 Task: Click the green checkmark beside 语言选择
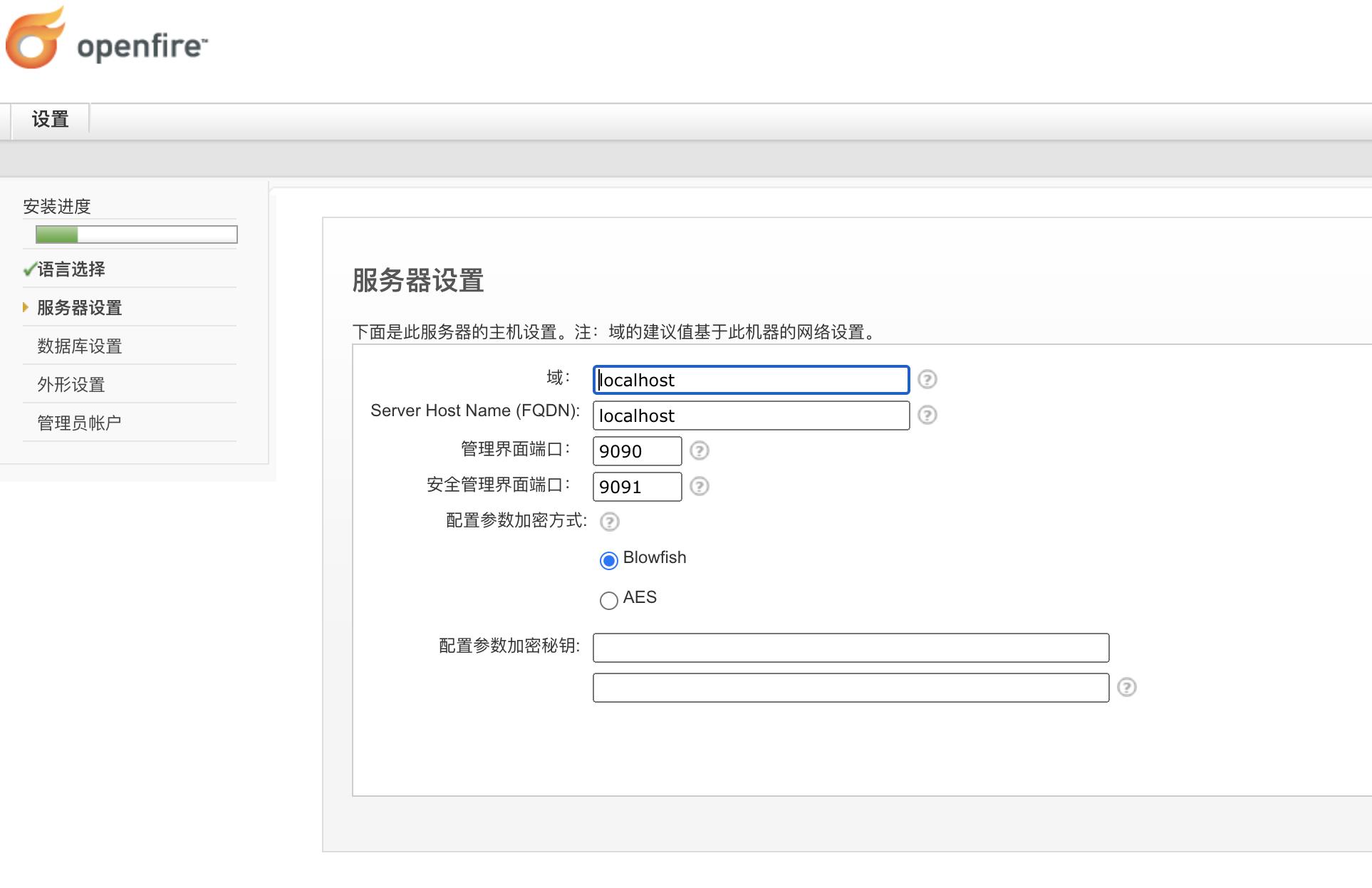29,269
